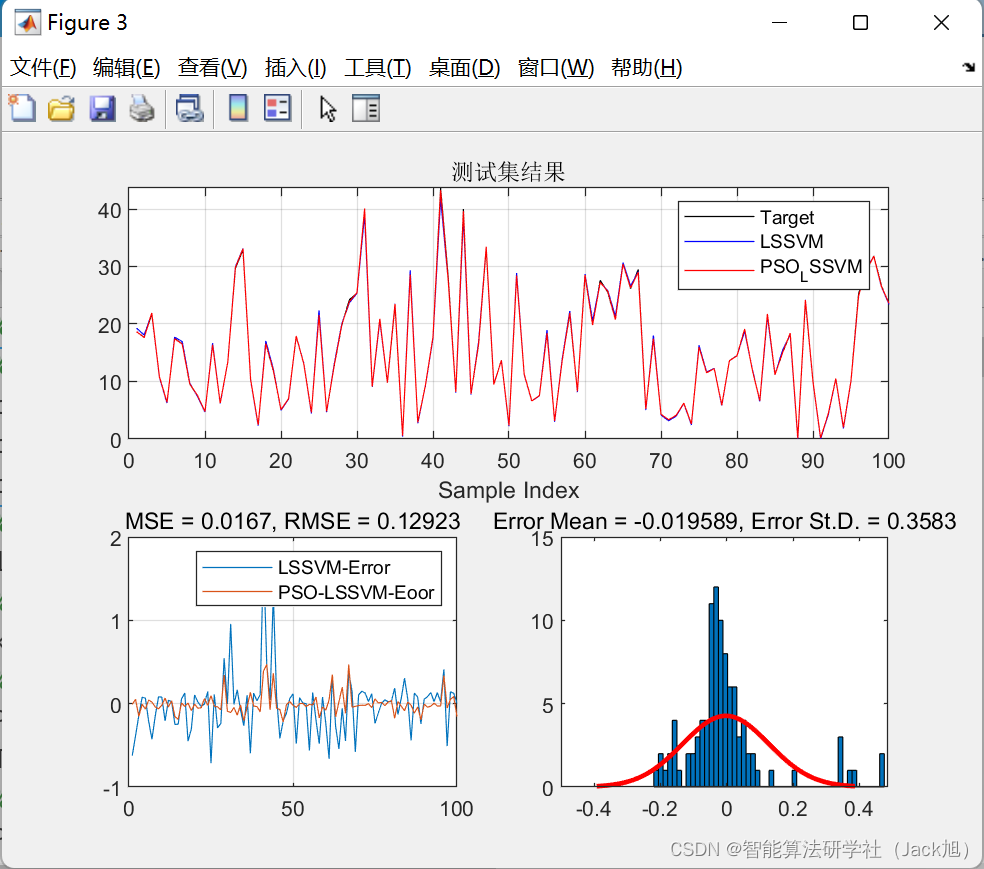Select the Edit Plot arrow tool
Screen dimensions: 984x869
328,109
